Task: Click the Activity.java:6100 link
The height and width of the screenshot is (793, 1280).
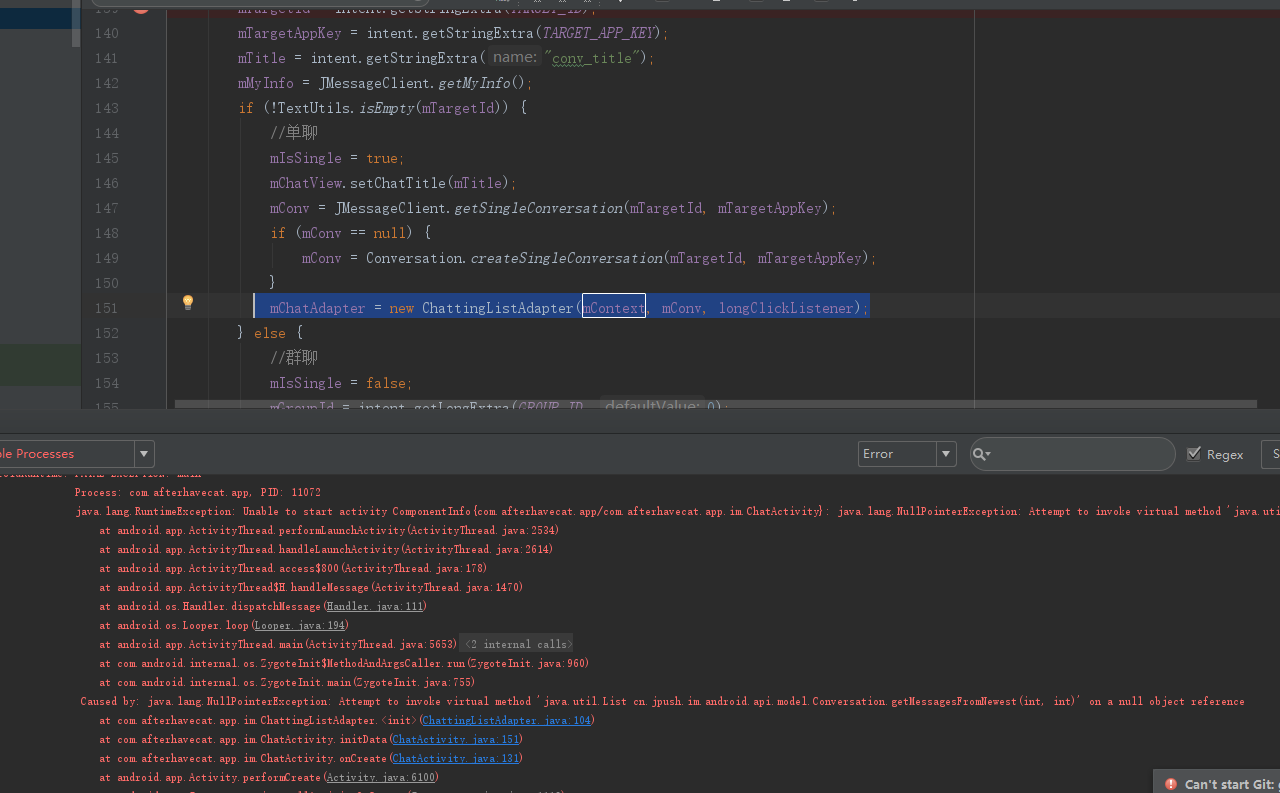Action: 379,777
